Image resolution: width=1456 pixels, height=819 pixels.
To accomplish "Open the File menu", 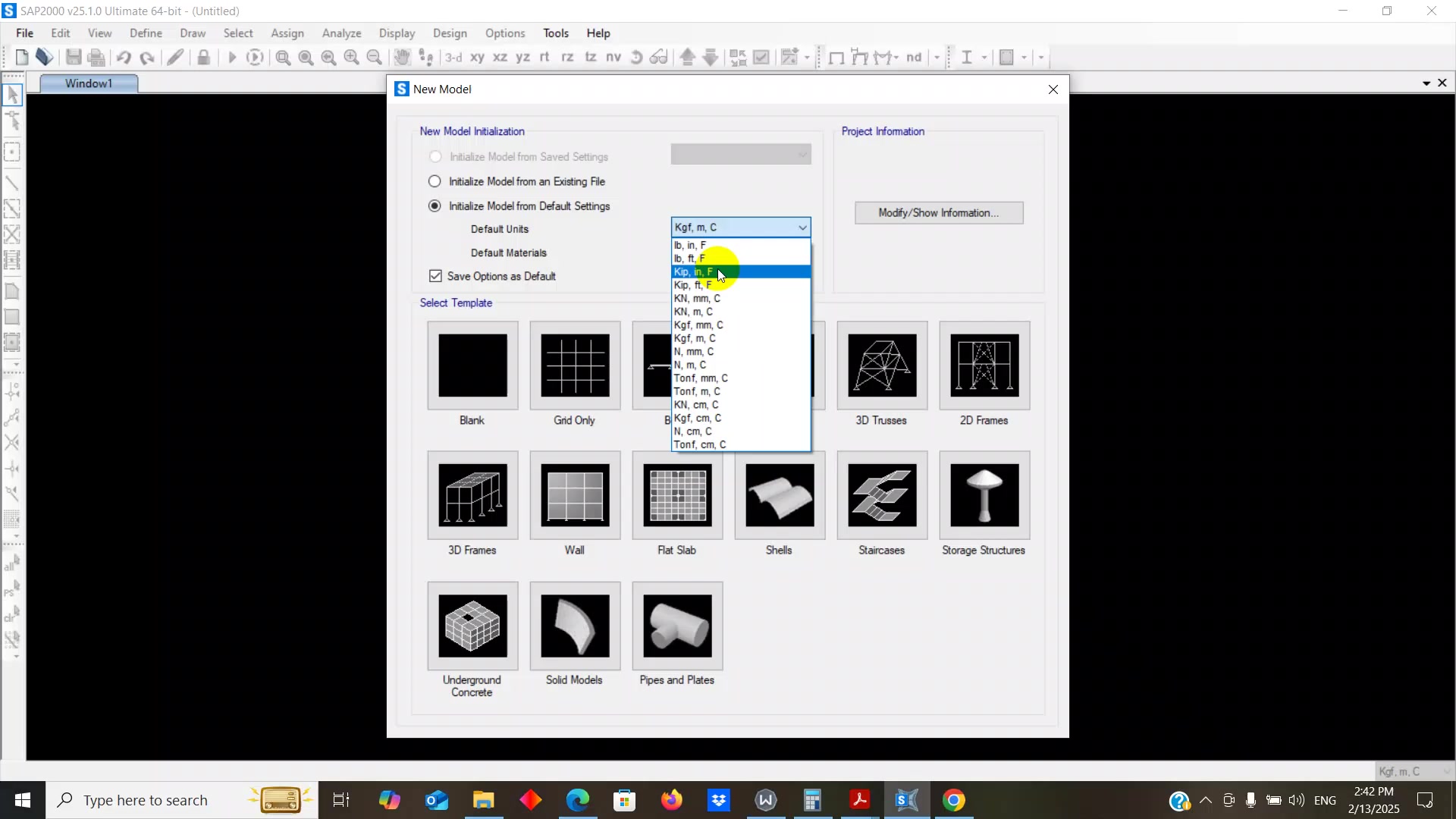I will (25, 33).
